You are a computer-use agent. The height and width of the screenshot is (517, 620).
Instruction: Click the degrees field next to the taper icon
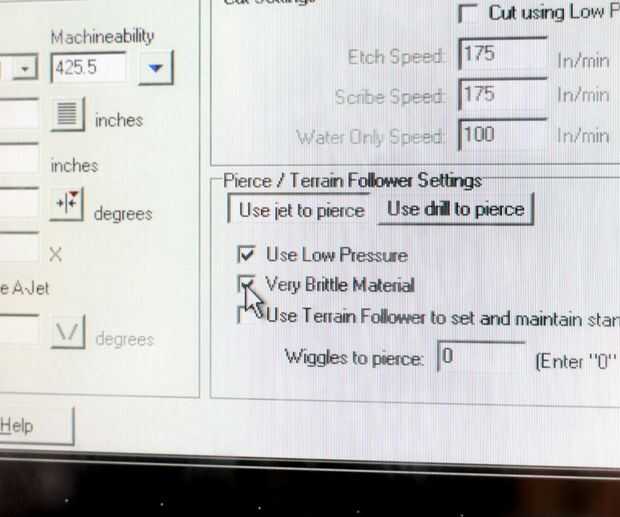[x=19, y=330]
